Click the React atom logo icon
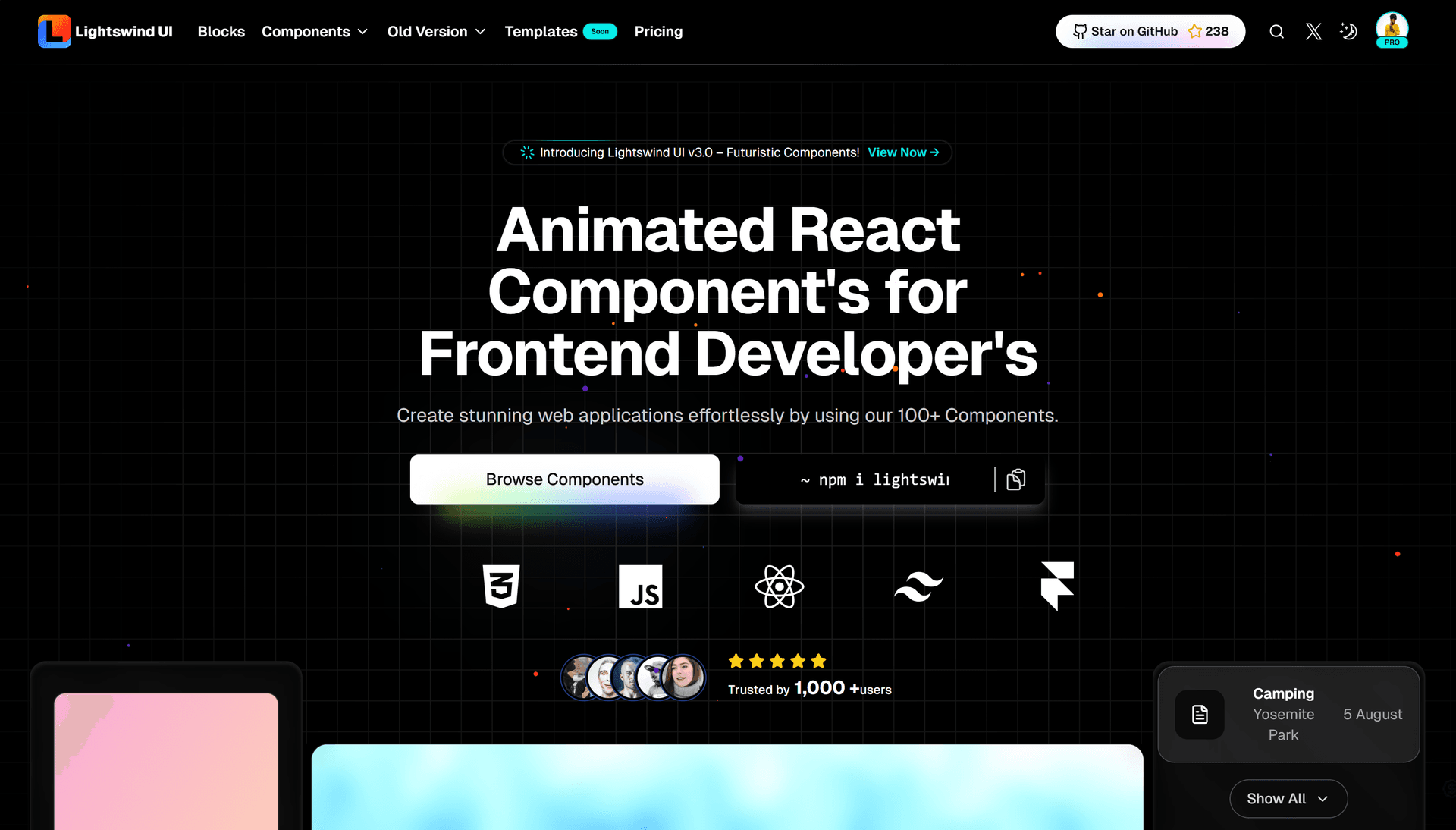 coord(779,586)
